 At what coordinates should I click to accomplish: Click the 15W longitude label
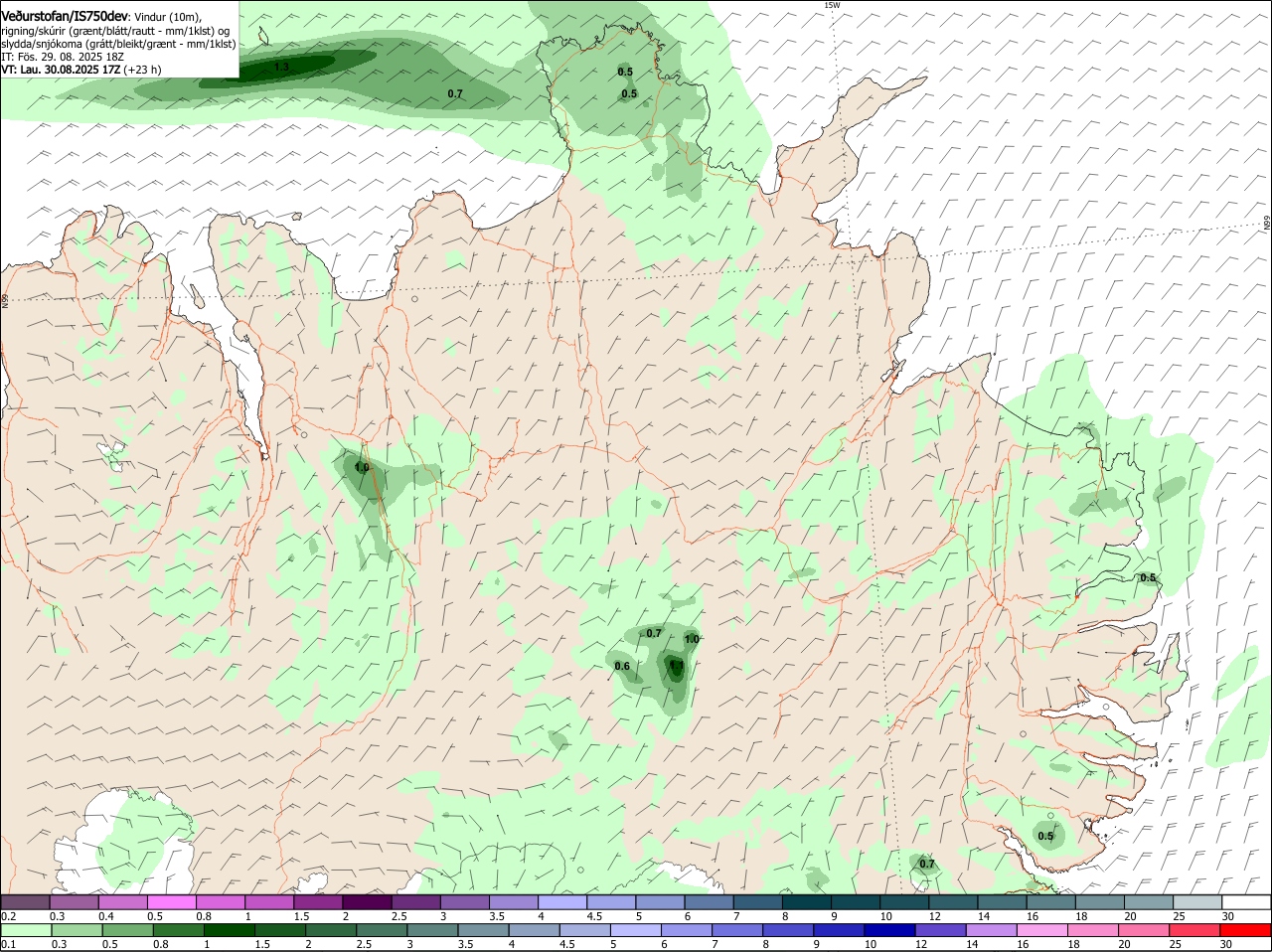[x=832, y=5]
